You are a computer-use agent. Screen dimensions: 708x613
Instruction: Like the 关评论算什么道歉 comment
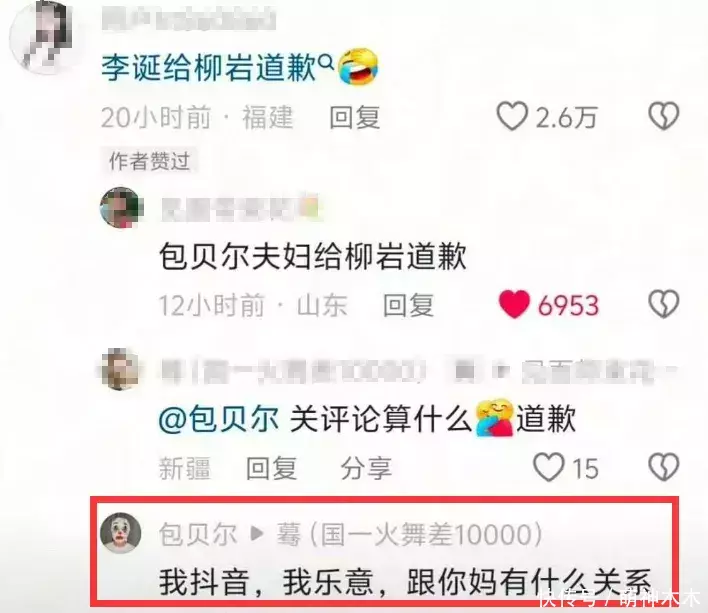click(x=549, y=467)
